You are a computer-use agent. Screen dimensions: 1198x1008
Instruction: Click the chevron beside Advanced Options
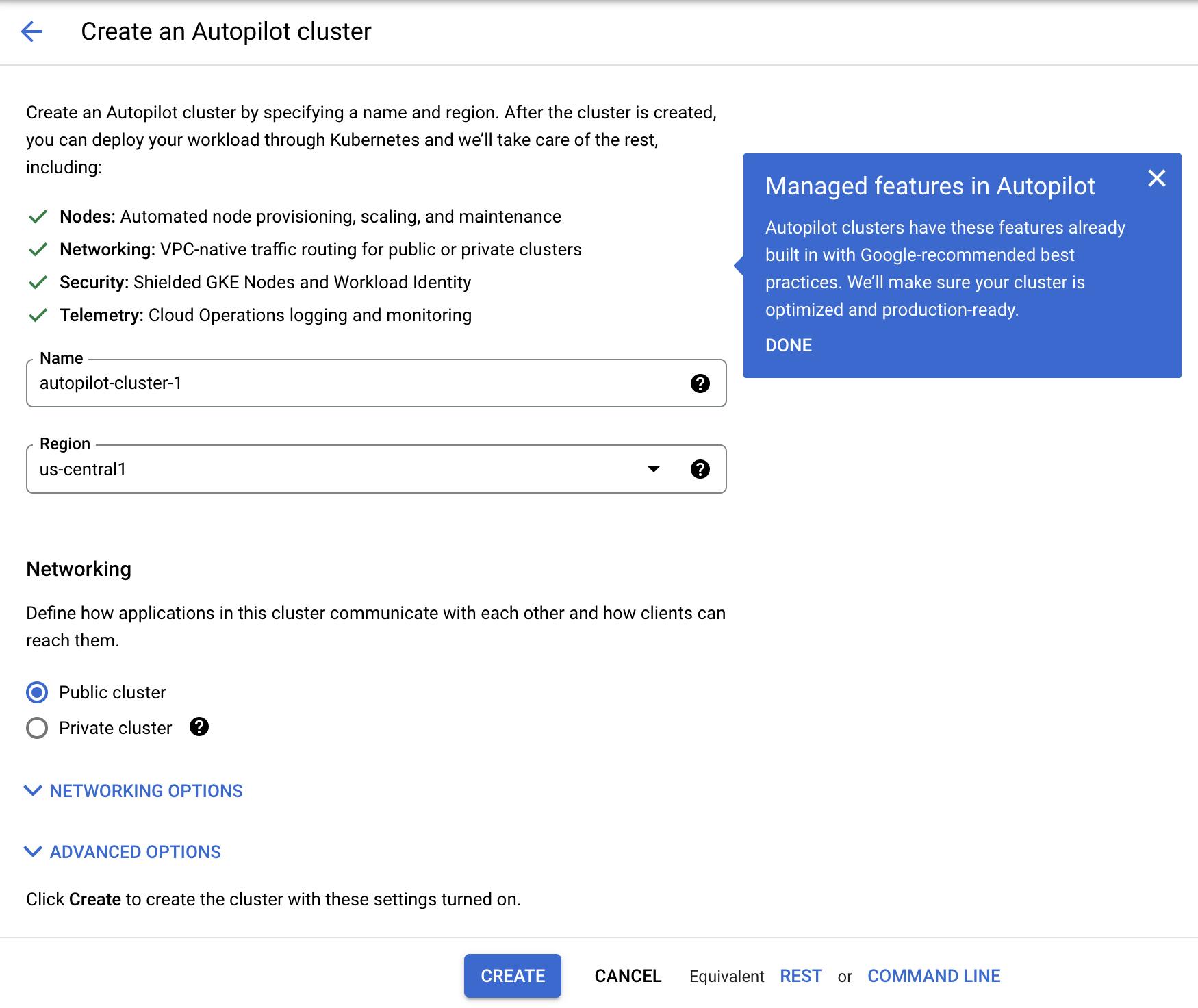tap(33, 852)
